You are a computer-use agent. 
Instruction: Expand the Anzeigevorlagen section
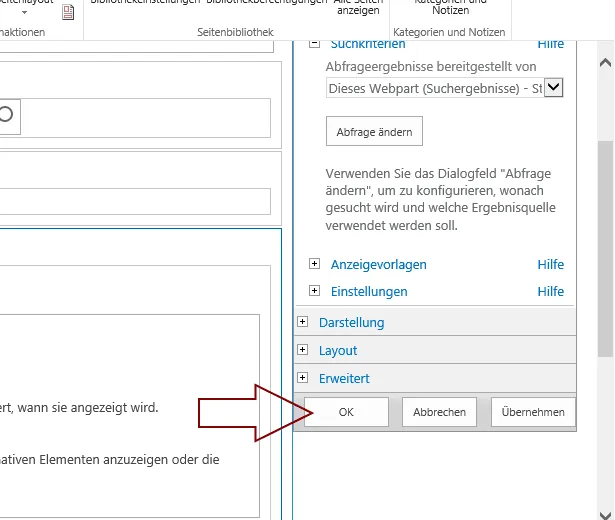tap(314, 264)
